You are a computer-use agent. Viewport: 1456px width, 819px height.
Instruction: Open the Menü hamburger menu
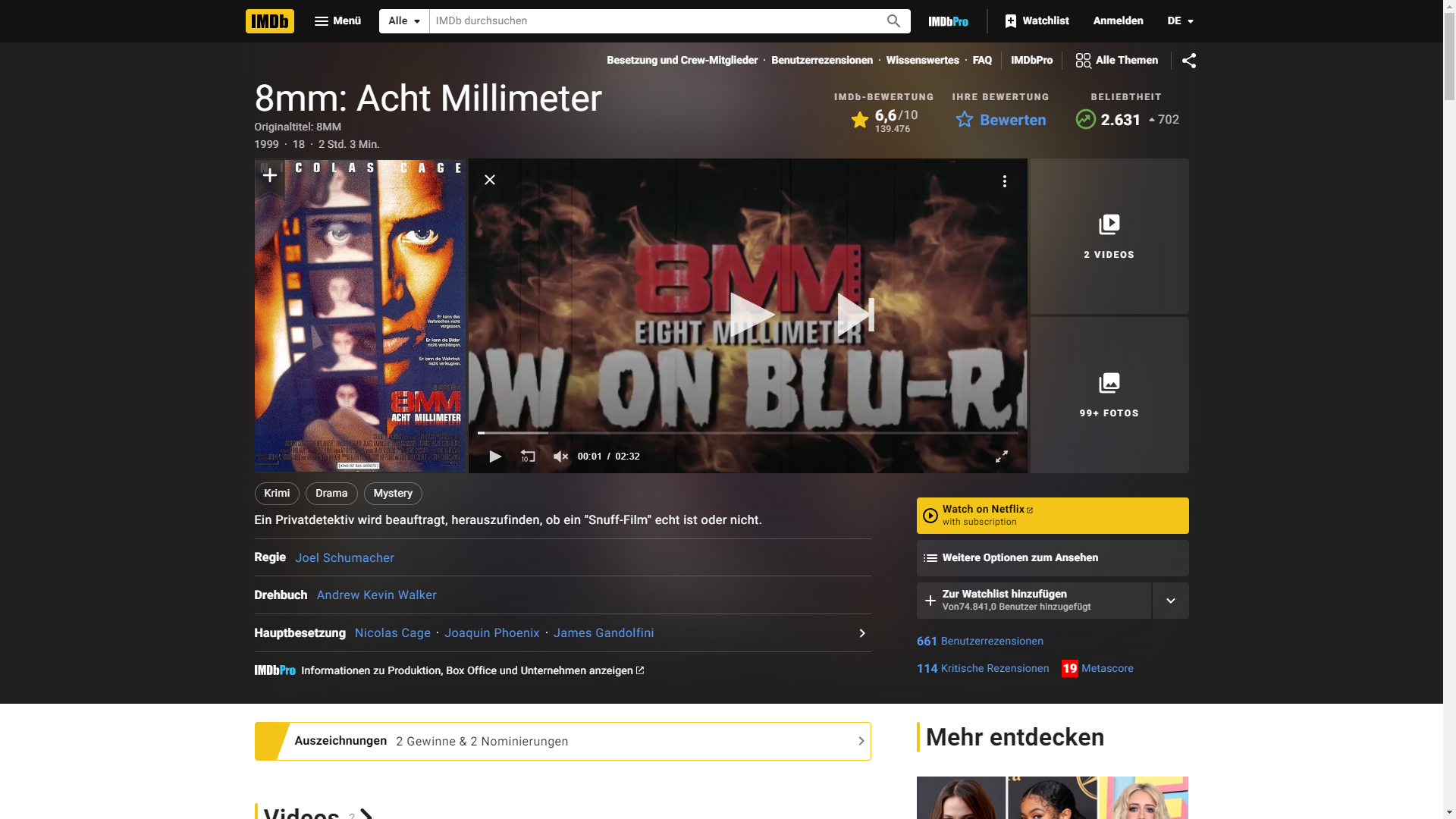tap(337, 21)
